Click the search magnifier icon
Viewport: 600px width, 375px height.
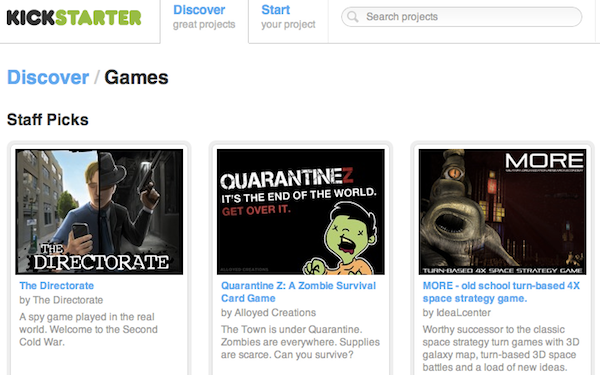(352, 17)
